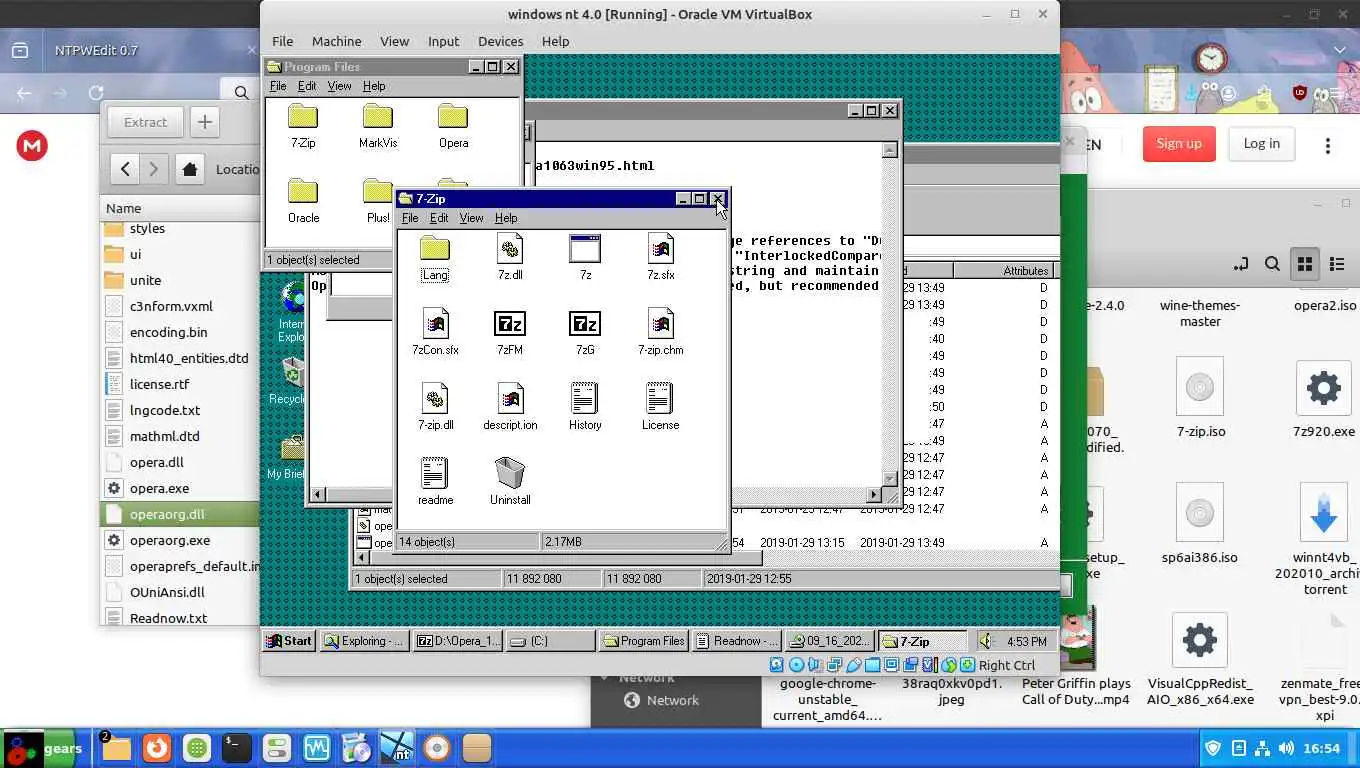Image resolution: width=1360 pixels, height=768 pixels.
Task: Select the Uninstall program icon
Action: [x=510, y=473]
